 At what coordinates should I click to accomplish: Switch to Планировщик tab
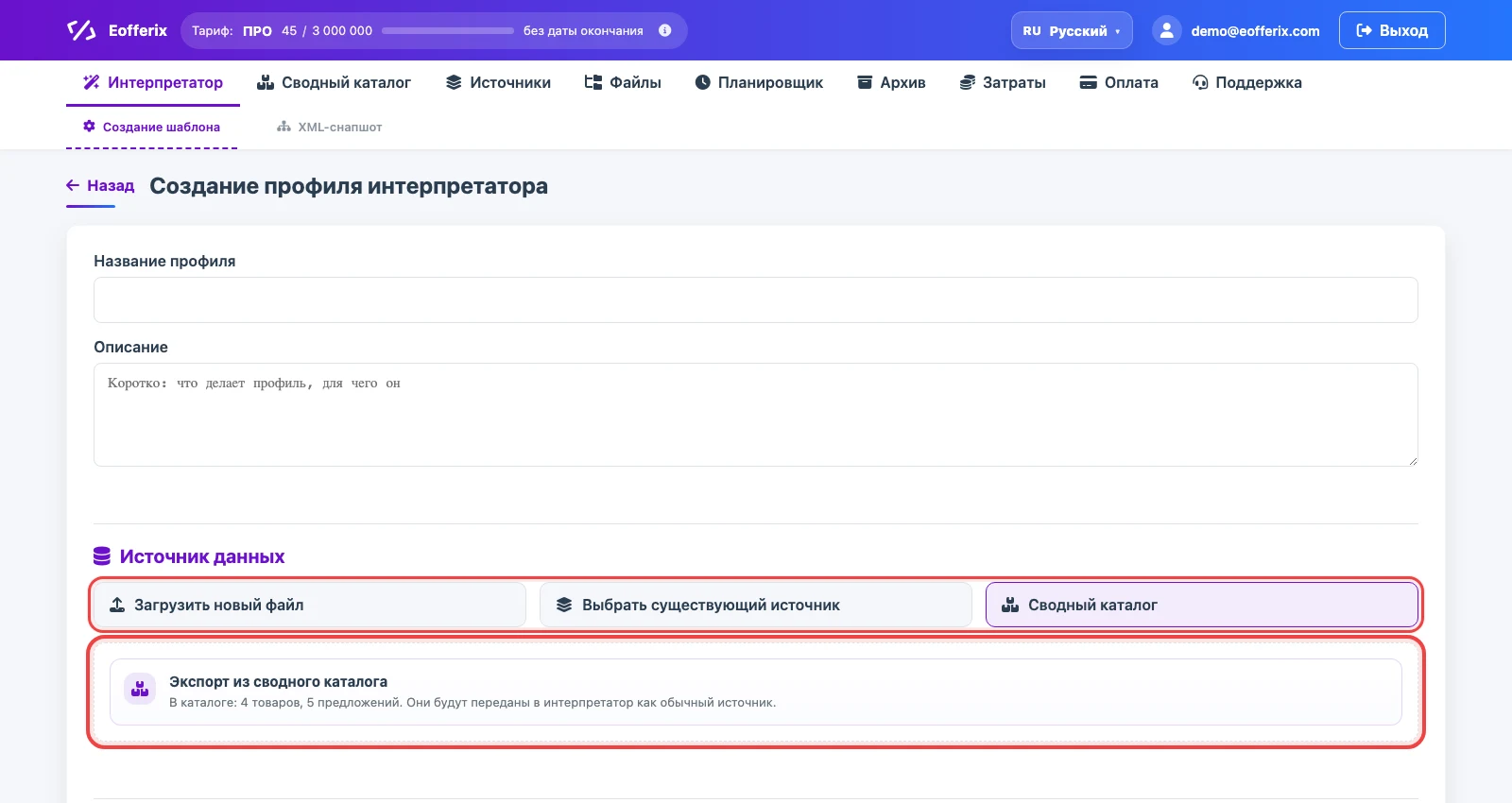click(759, 82)
